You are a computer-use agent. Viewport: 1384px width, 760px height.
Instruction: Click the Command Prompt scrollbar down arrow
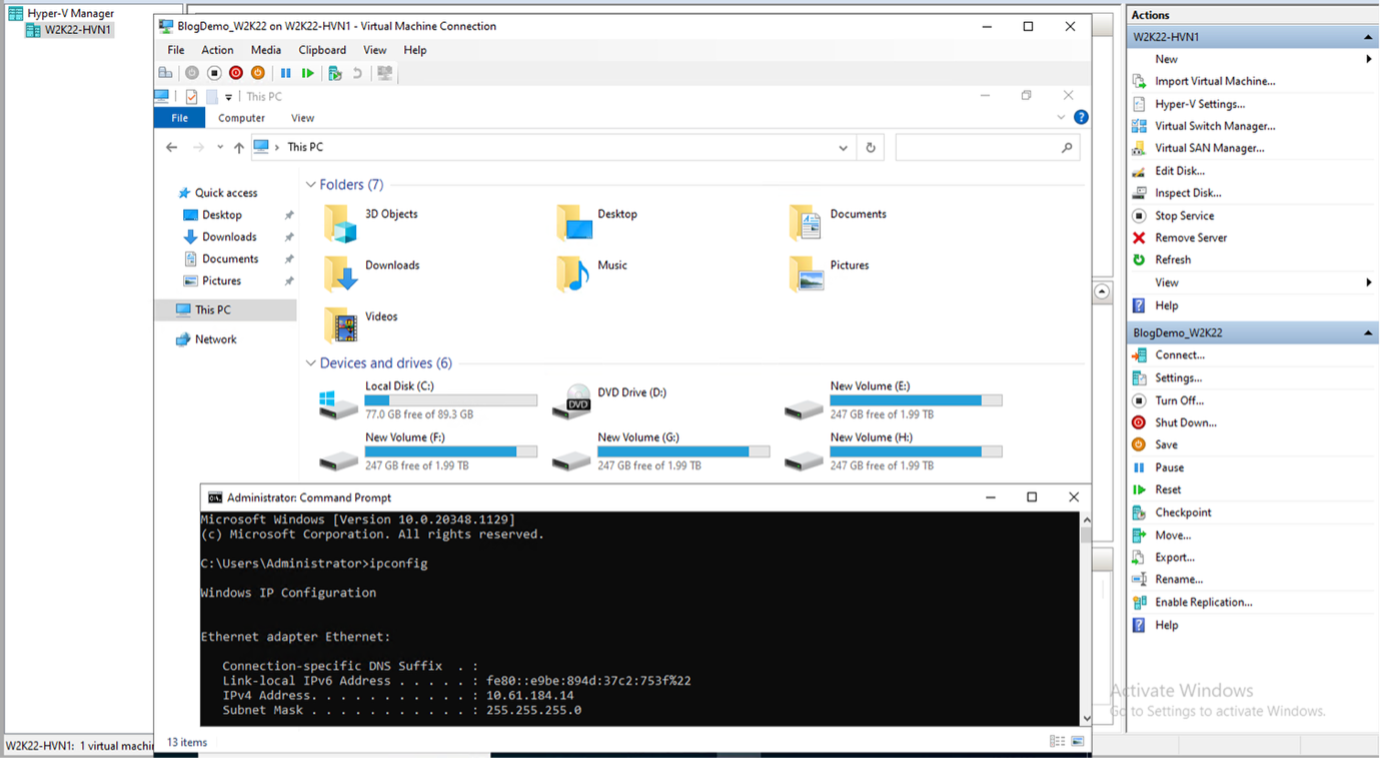[x=1086, y=718]
